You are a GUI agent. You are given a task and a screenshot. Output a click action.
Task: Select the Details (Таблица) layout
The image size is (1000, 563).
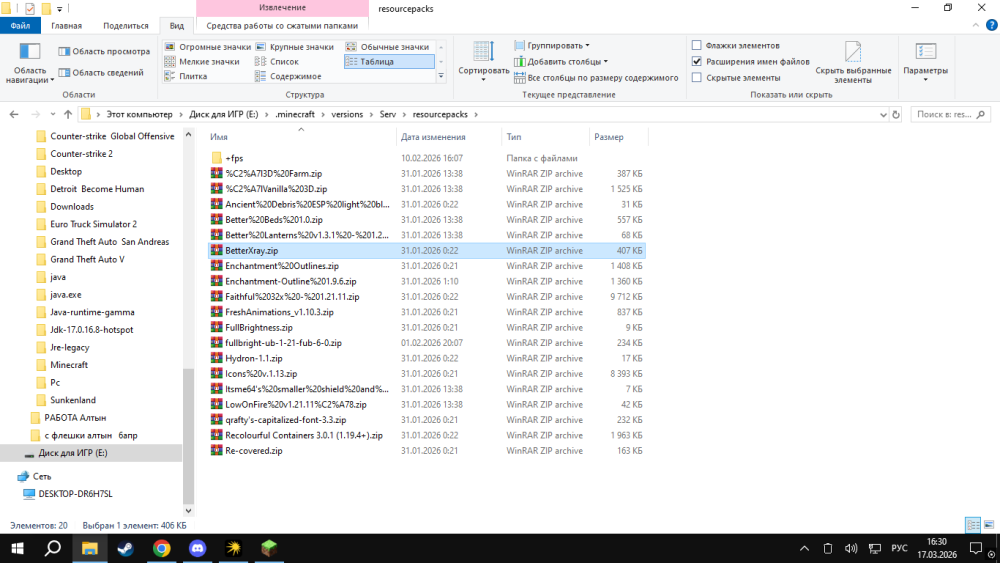click(x=388, y=62)
